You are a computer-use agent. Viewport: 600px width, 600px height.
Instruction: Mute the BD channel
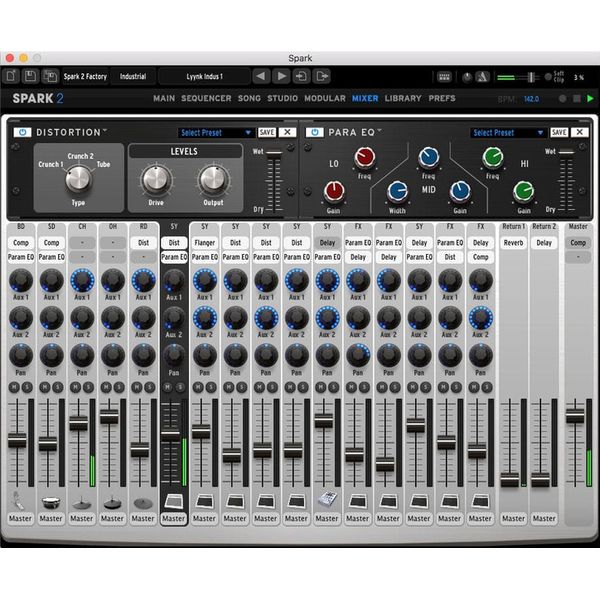[15, 387]
